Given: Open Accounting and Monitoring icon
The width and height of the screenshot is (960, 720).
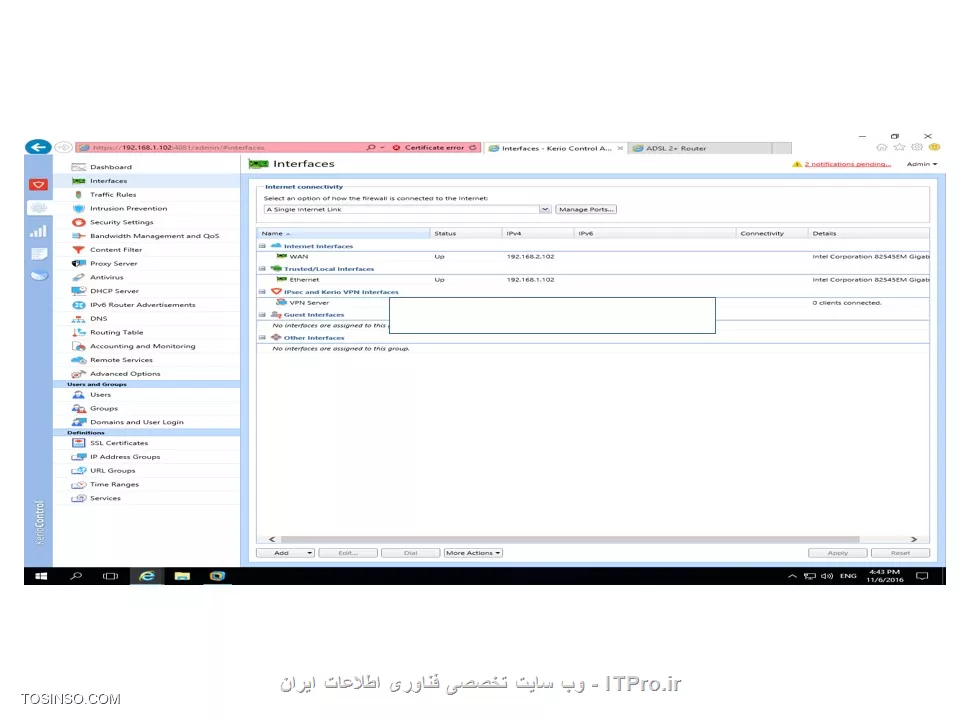Looking at the screenshot, I should 78,347.
